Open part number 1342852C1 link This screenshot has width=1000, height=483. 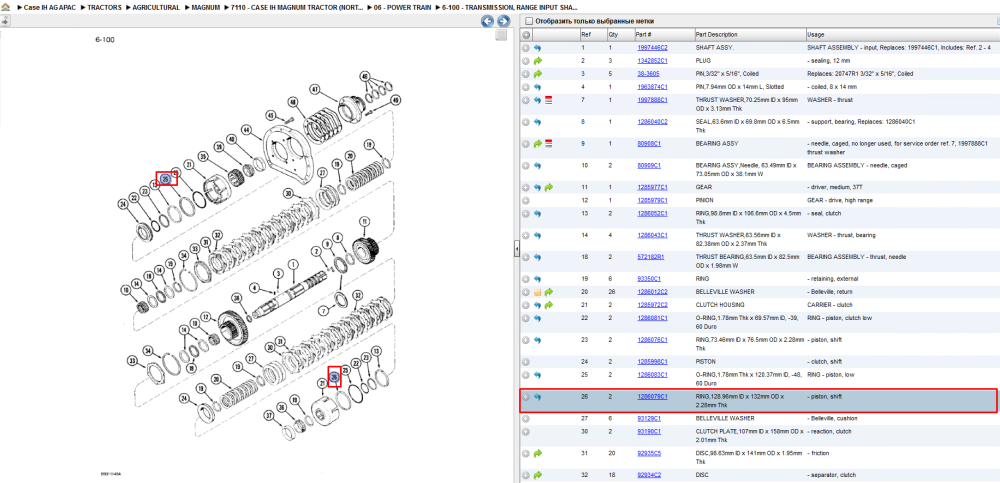(x=652, y=61)
